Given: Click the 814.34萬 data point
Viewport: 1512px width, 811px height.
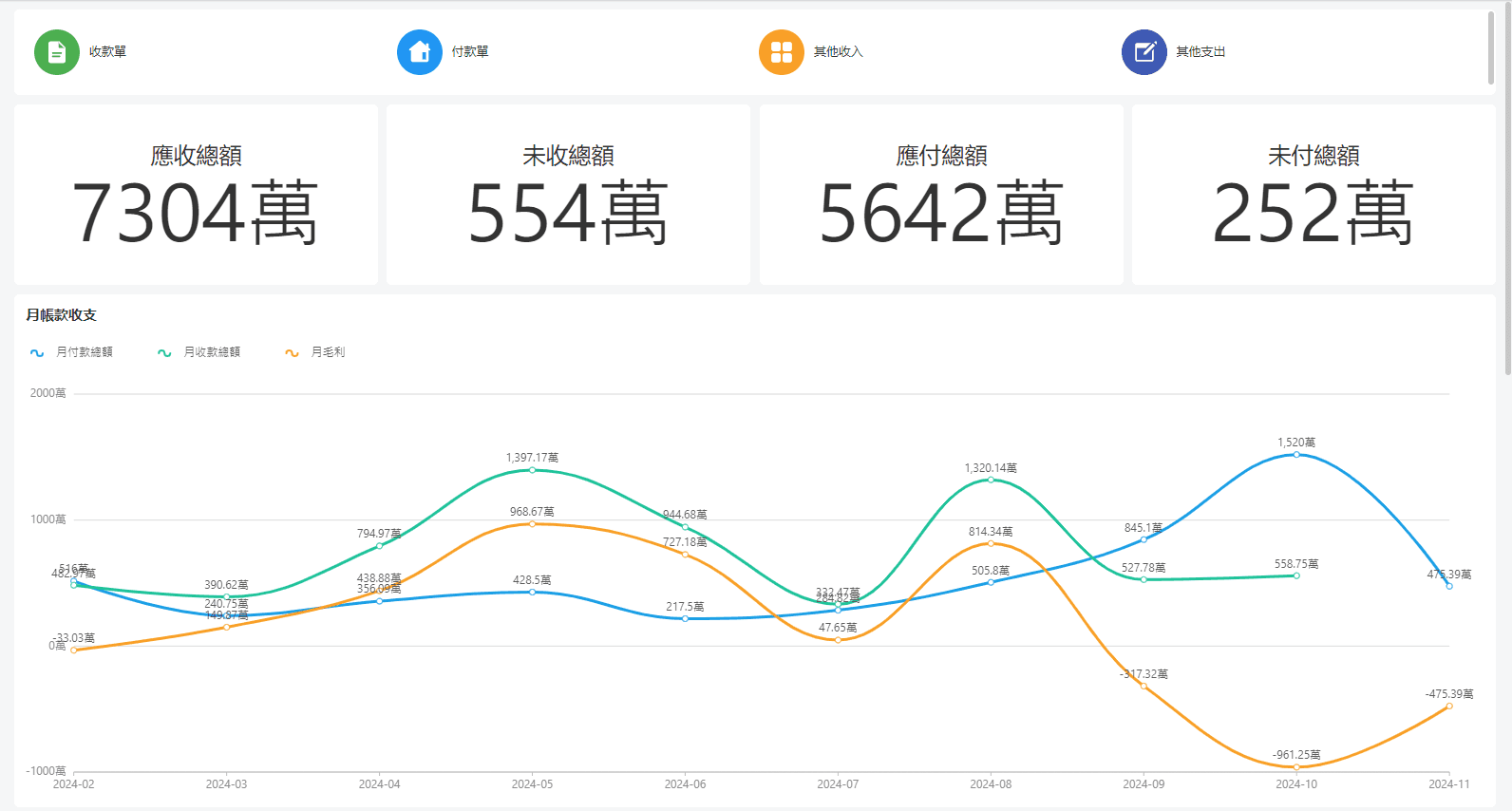Looking at the screenshot, I should [x=991, y=543].
